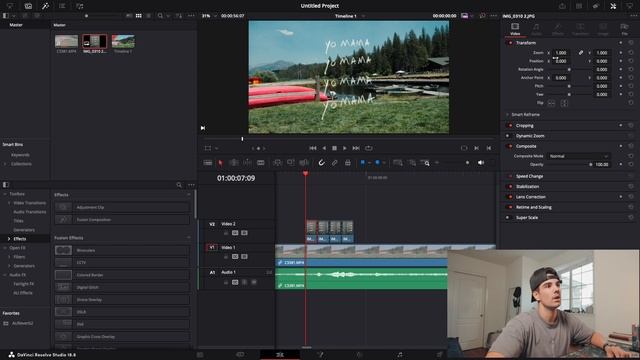
Task: Open the Composite Mode Normal dropdown
Action: (x=578, y=156)
